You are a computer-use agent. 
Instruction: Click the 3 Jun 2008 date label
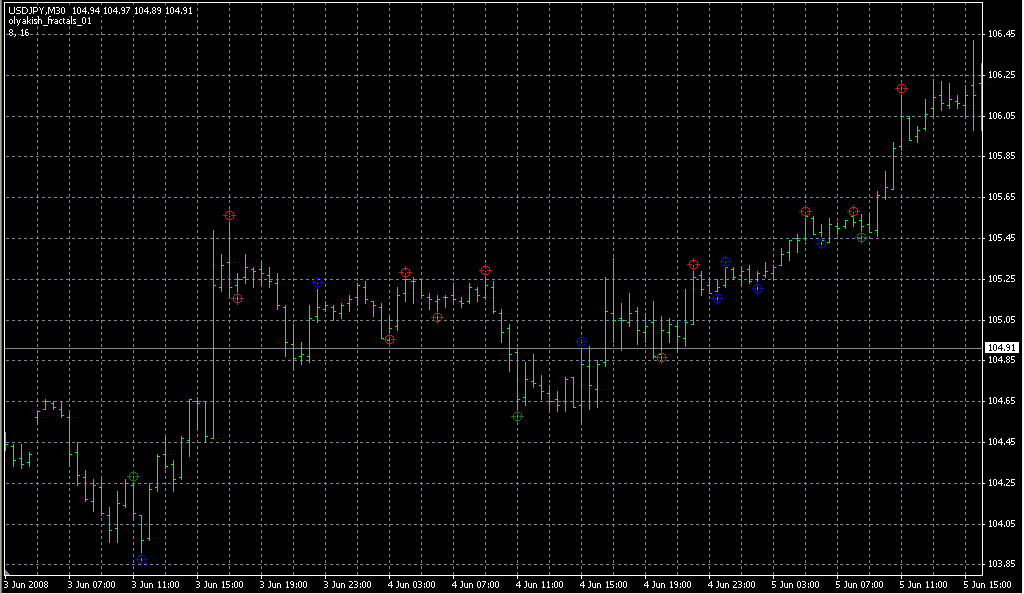(28, 584)
